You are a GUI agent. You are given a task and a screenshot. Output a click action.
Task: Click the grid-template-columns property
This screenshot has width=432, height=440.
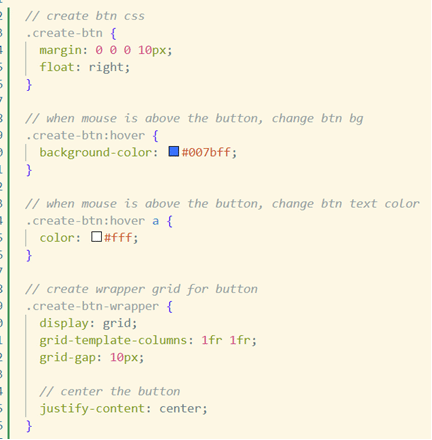pos(113,340)
